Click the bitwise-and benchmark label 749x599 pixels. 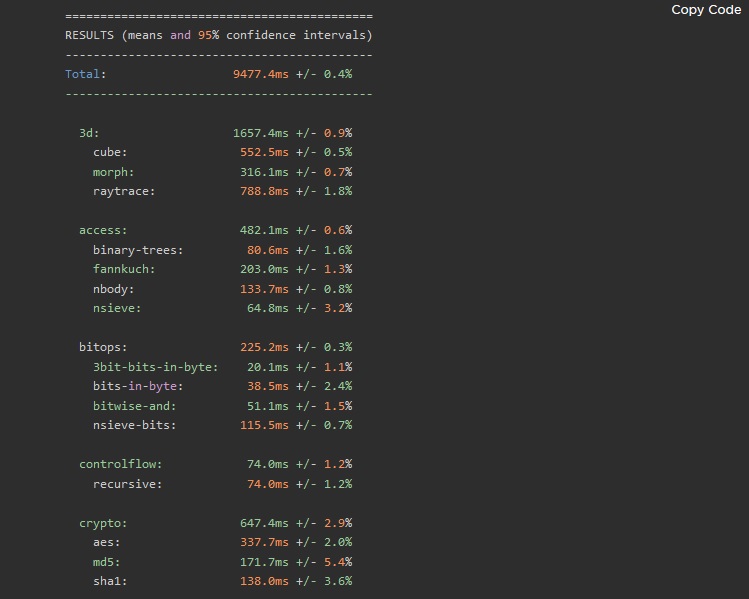point(135,406)
